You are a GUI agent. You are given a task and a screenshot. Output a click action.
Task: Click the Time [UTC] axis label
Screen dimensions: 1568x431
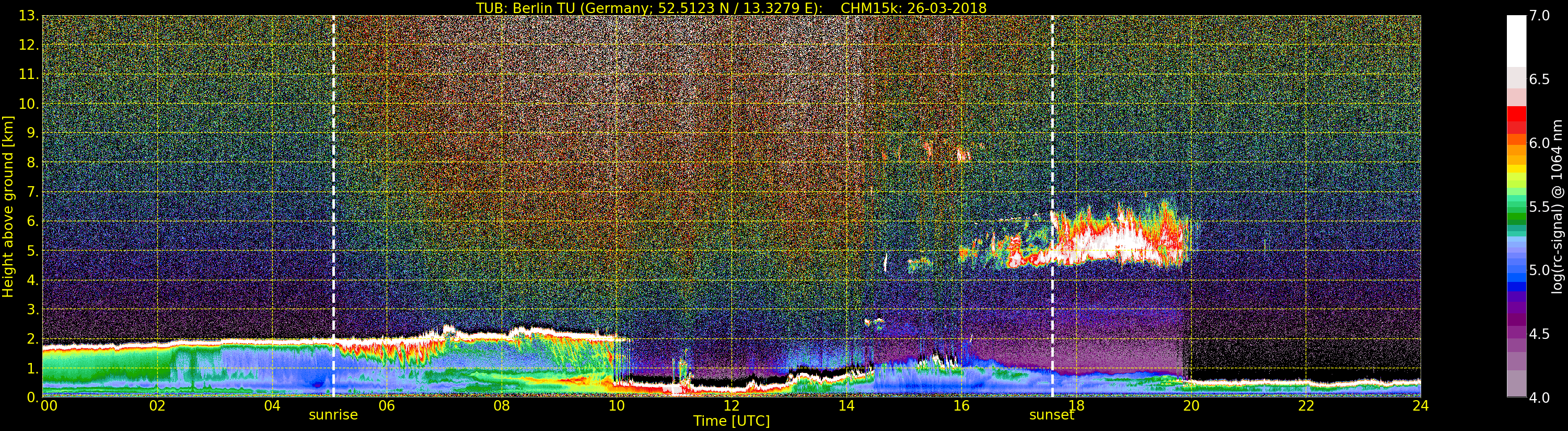[x=731, y=421]
